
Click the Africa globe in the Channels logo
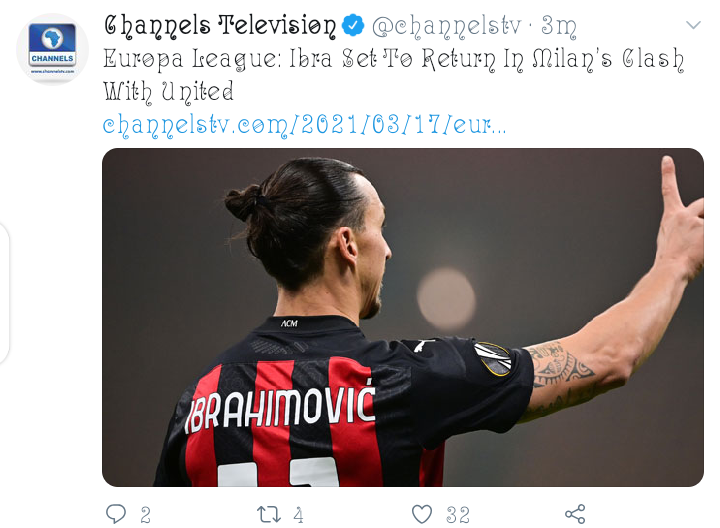[52, 39]
